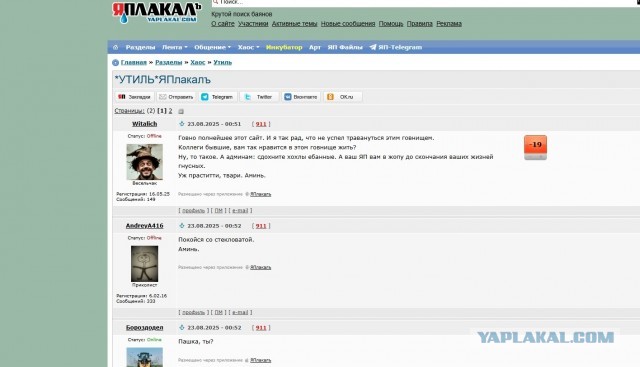Open the avatar of user Бовоэаодел

[x=144, y=357]
